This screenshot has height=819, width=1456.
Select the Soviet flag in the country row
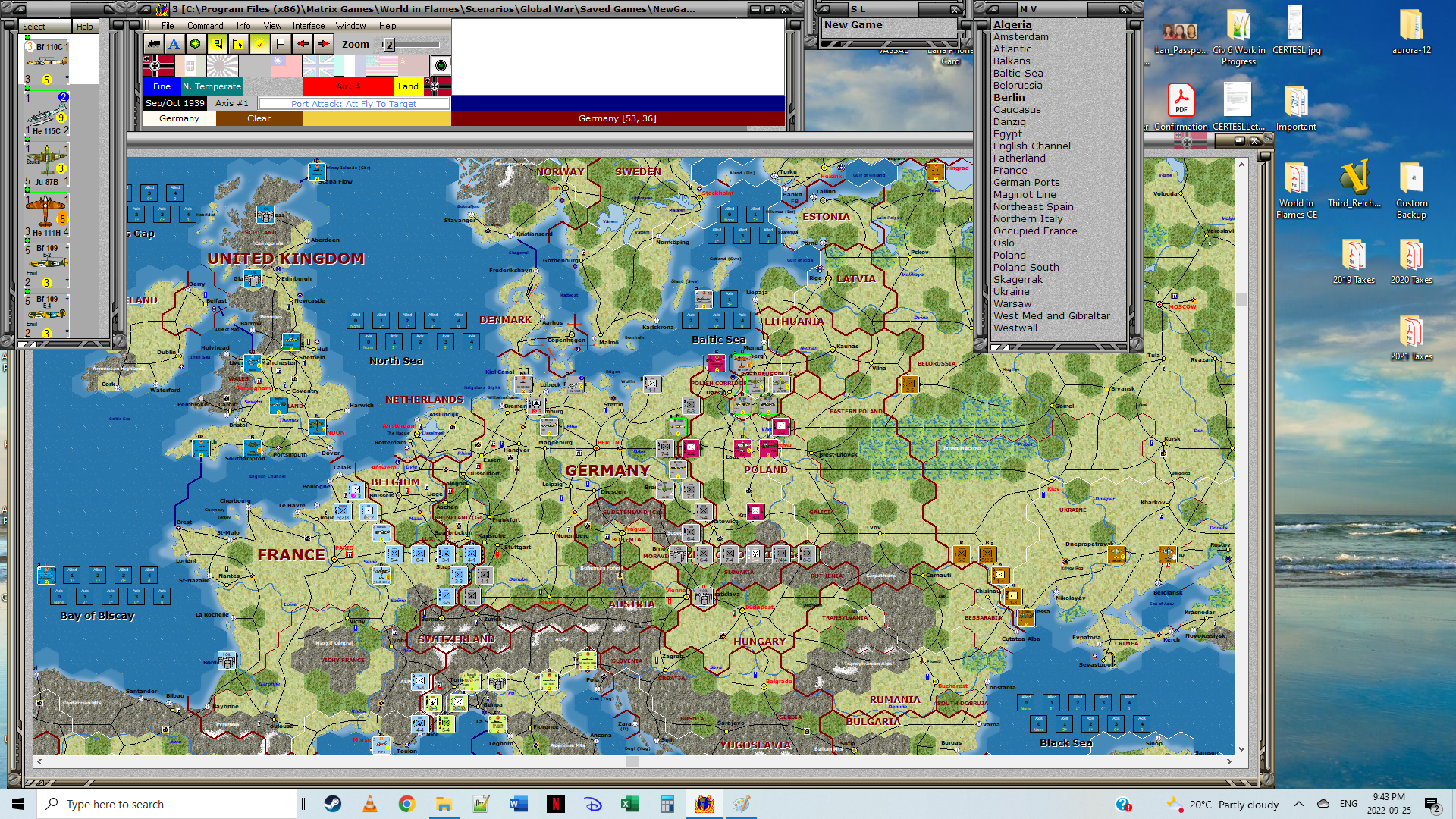413,66
